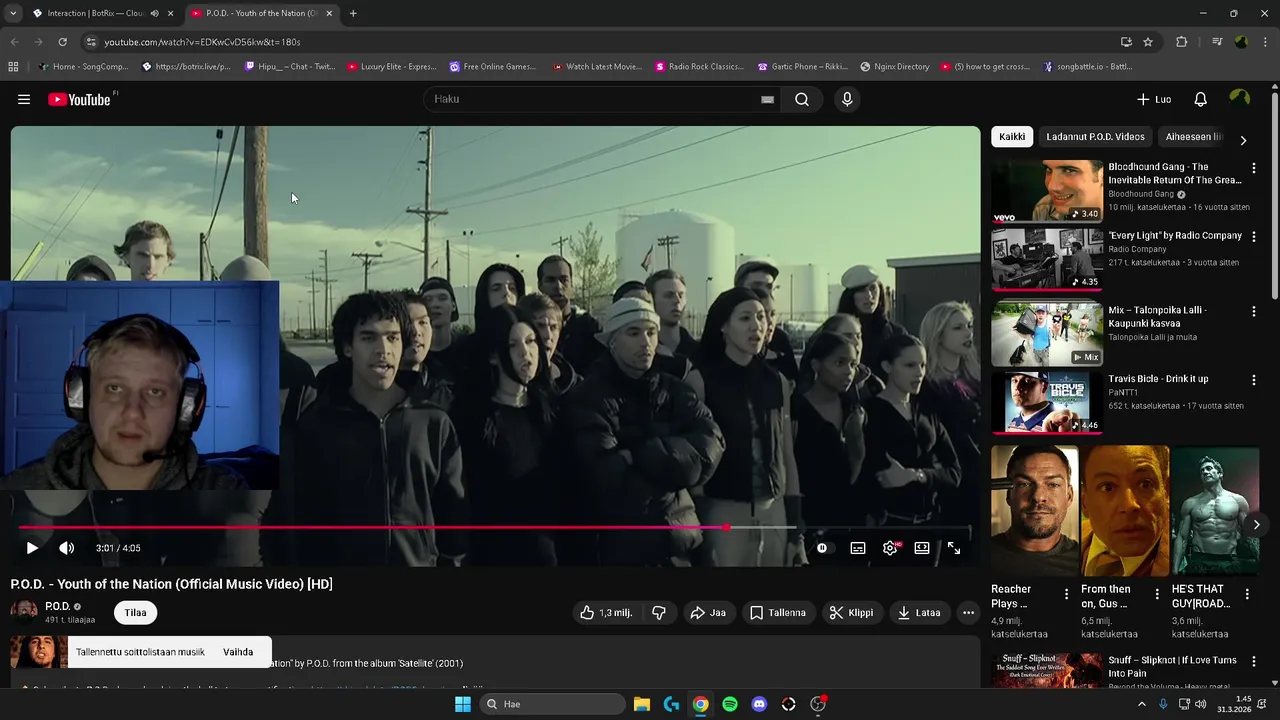Save video with Tallenna button

point(777,613)
